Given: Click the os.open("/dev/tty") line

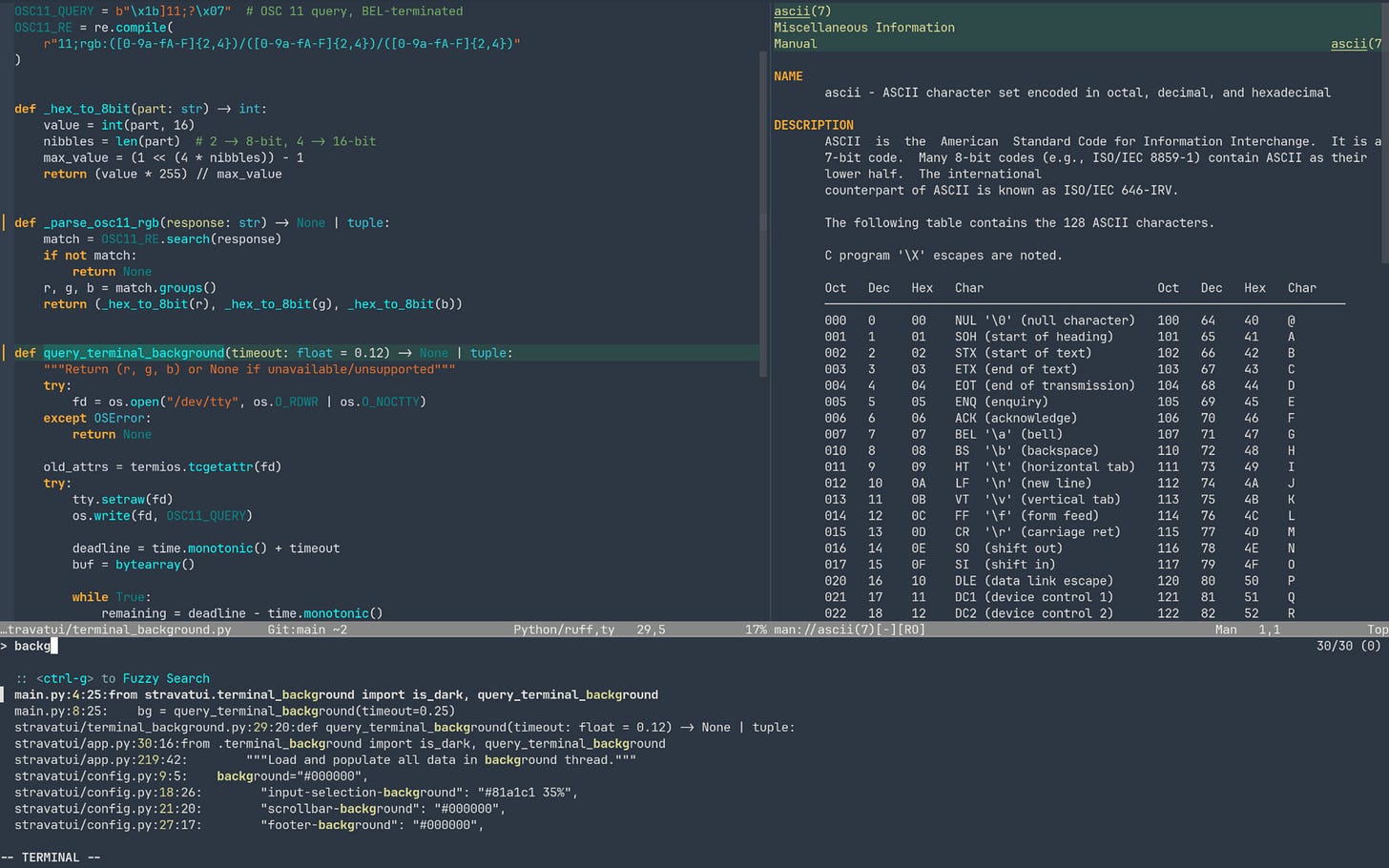Looking at the screenshot, I should point(249,402).
